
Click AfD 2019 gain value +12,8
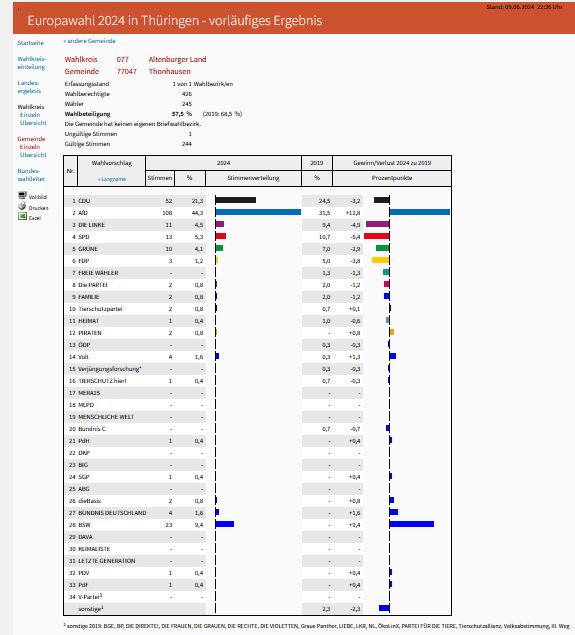[353, 213]
